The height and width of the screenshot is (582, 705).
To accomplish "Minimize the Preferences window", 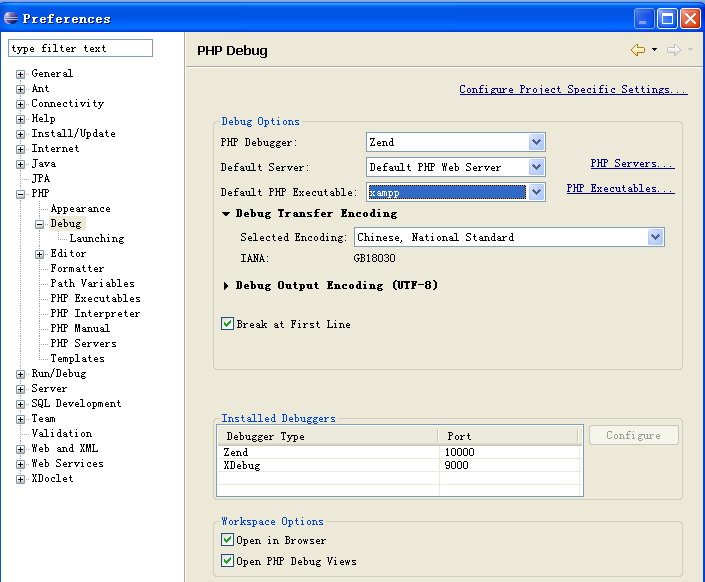I will (x=644, y=19).
